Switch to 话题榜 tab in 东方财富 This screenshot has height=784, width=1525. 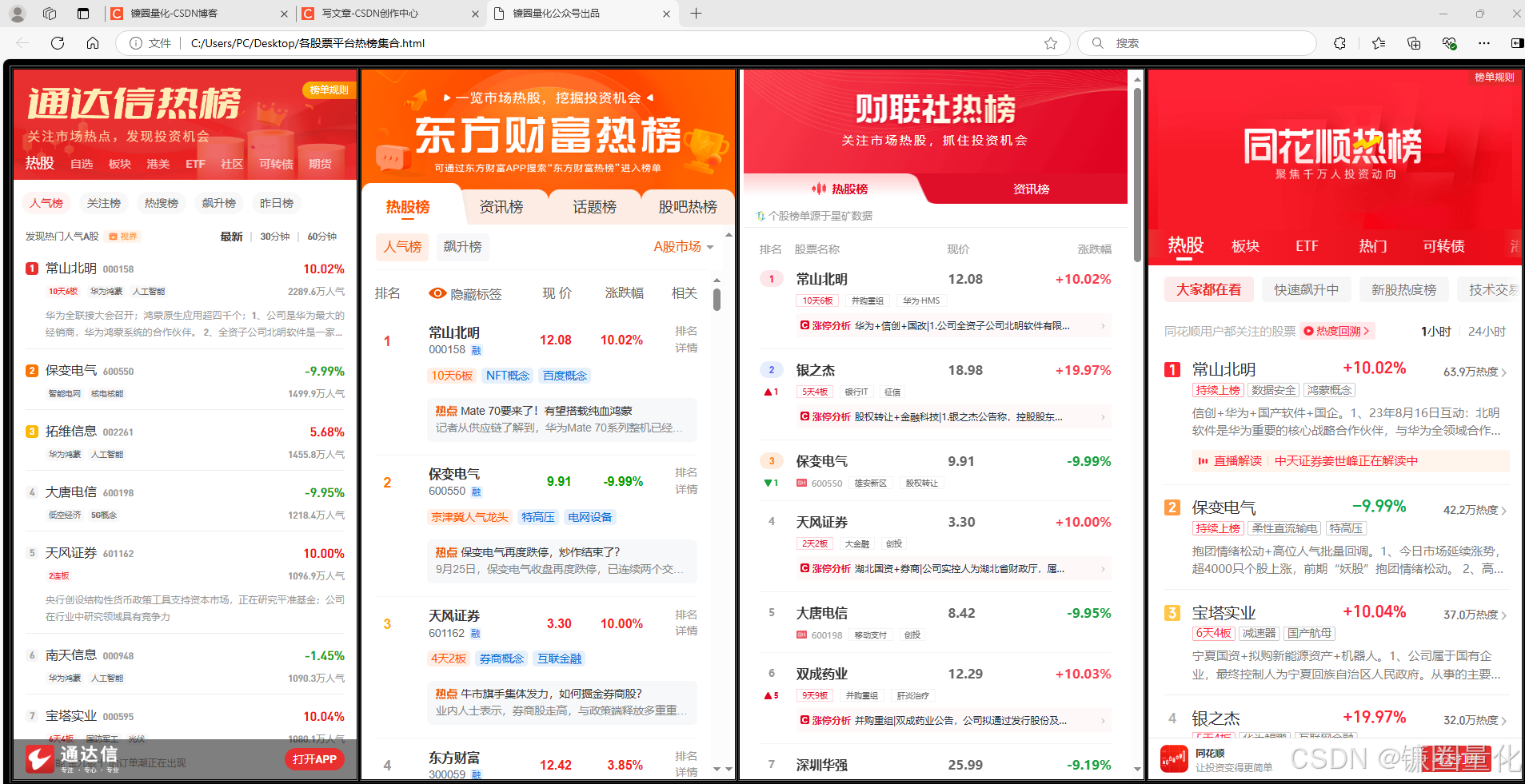coord(594,207)
